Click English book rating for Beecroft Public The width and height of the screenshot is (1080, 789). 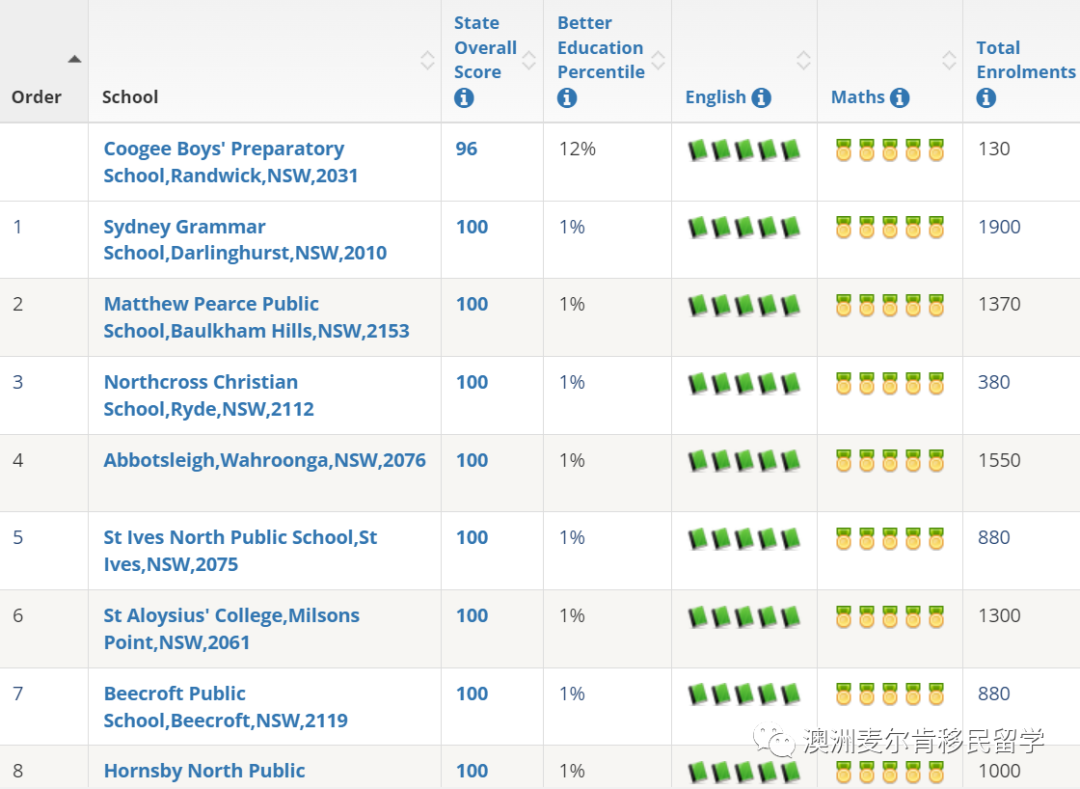(x=744, y=694)
